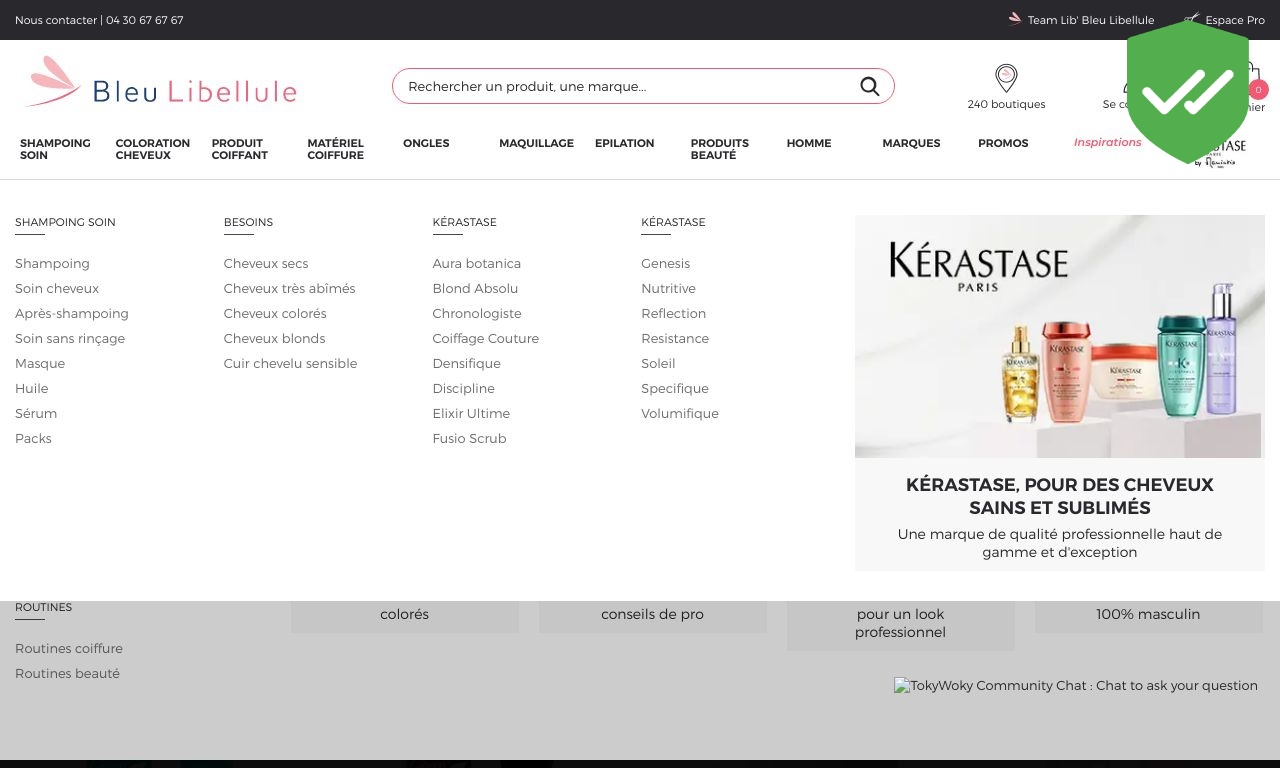Screen dimensions: 1280x768
Task: Open the Ongles menu
Action: pos(426,143)
